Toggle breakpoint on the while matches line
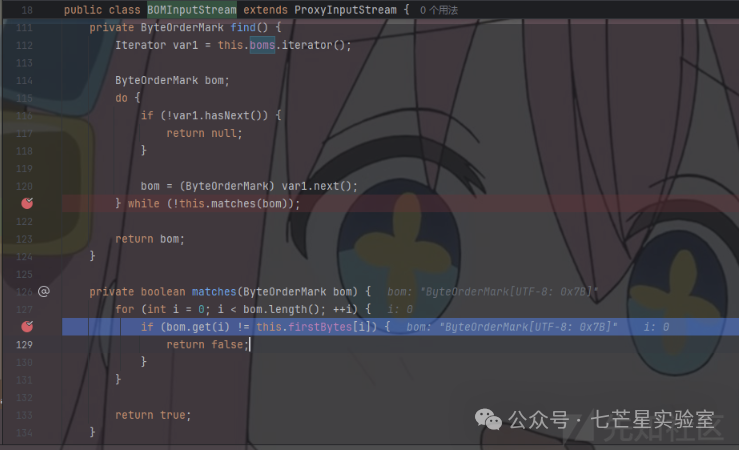 pyautogui.click(x=27, y=204)
